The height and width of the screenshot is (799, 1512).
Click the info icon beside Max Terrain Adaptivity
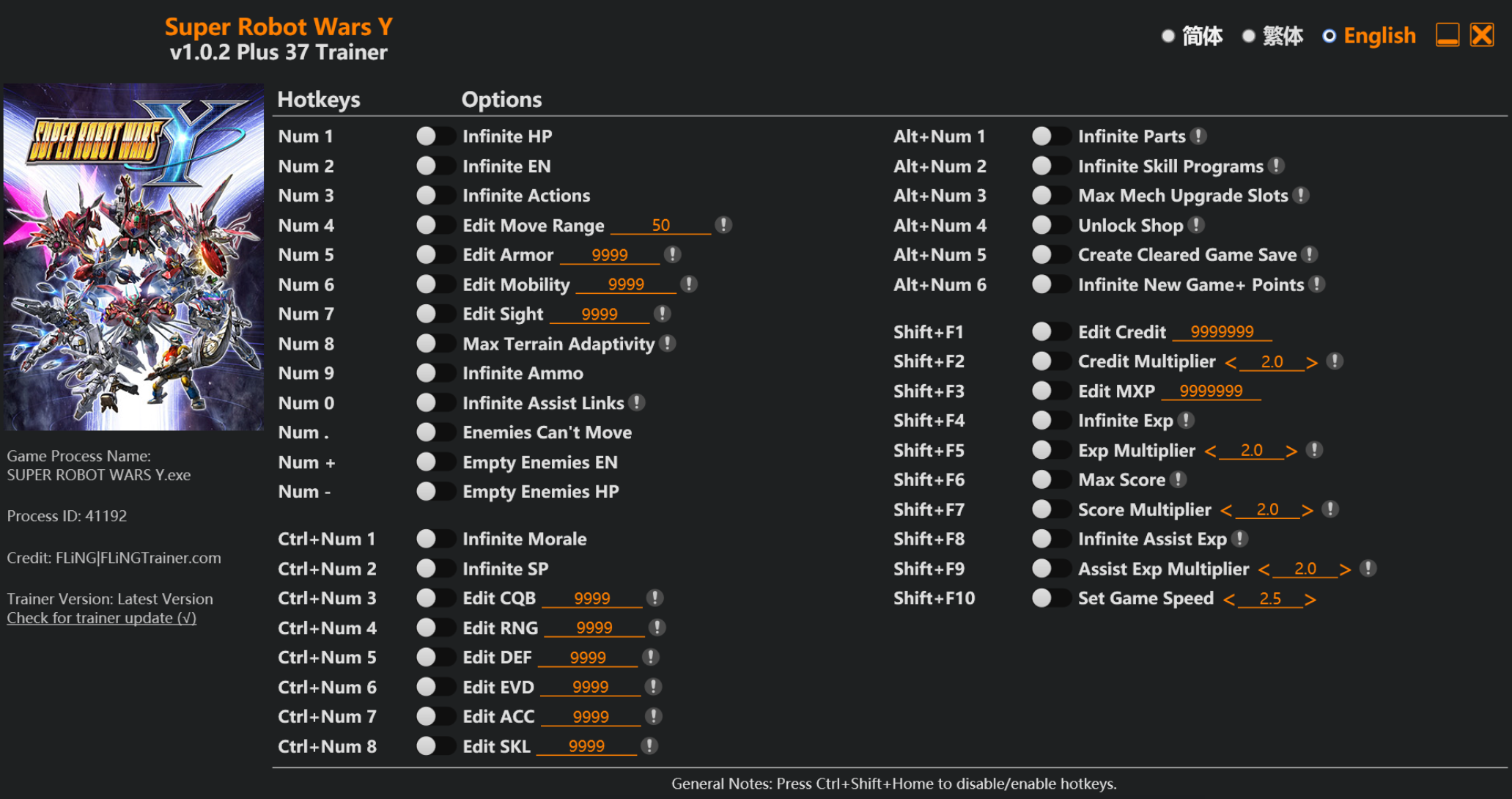click(667, 343)
